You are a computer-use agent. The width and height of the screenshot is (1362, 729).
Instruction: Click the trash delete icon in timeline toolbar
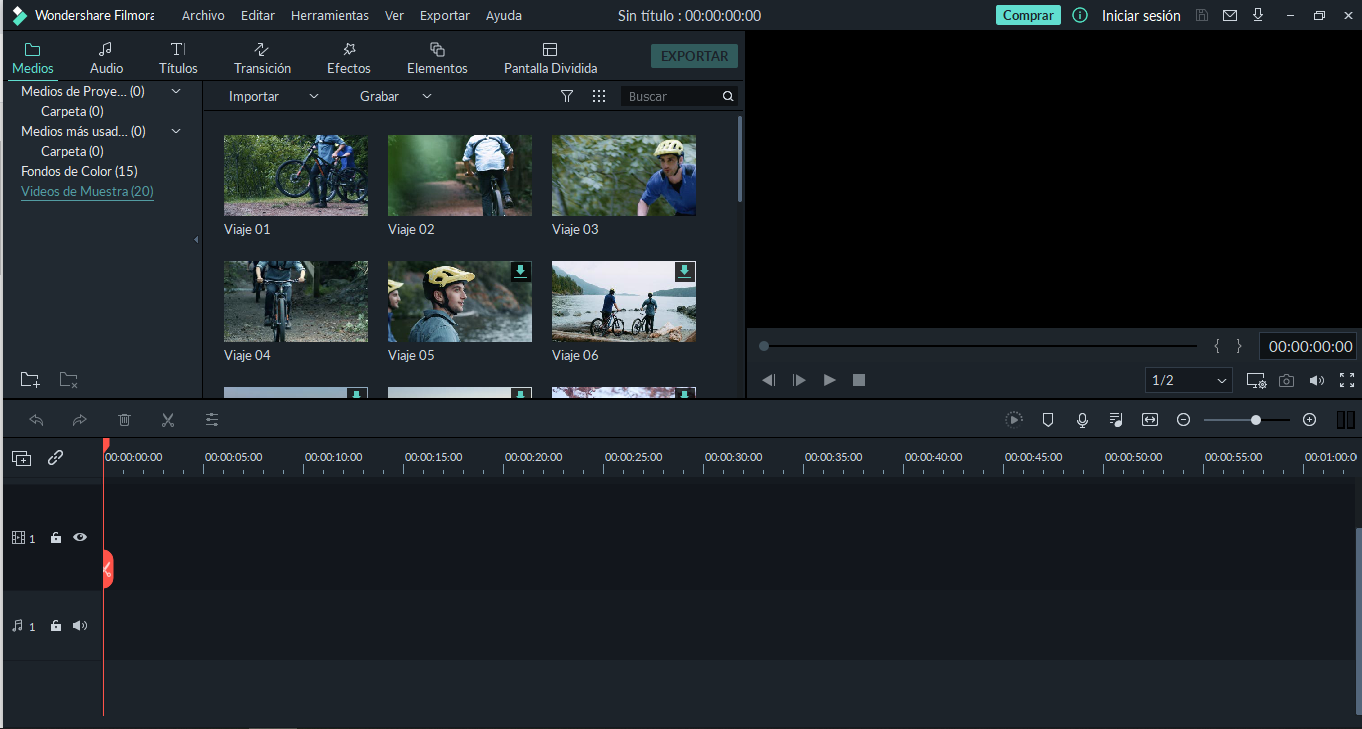[x=124, y=420]
